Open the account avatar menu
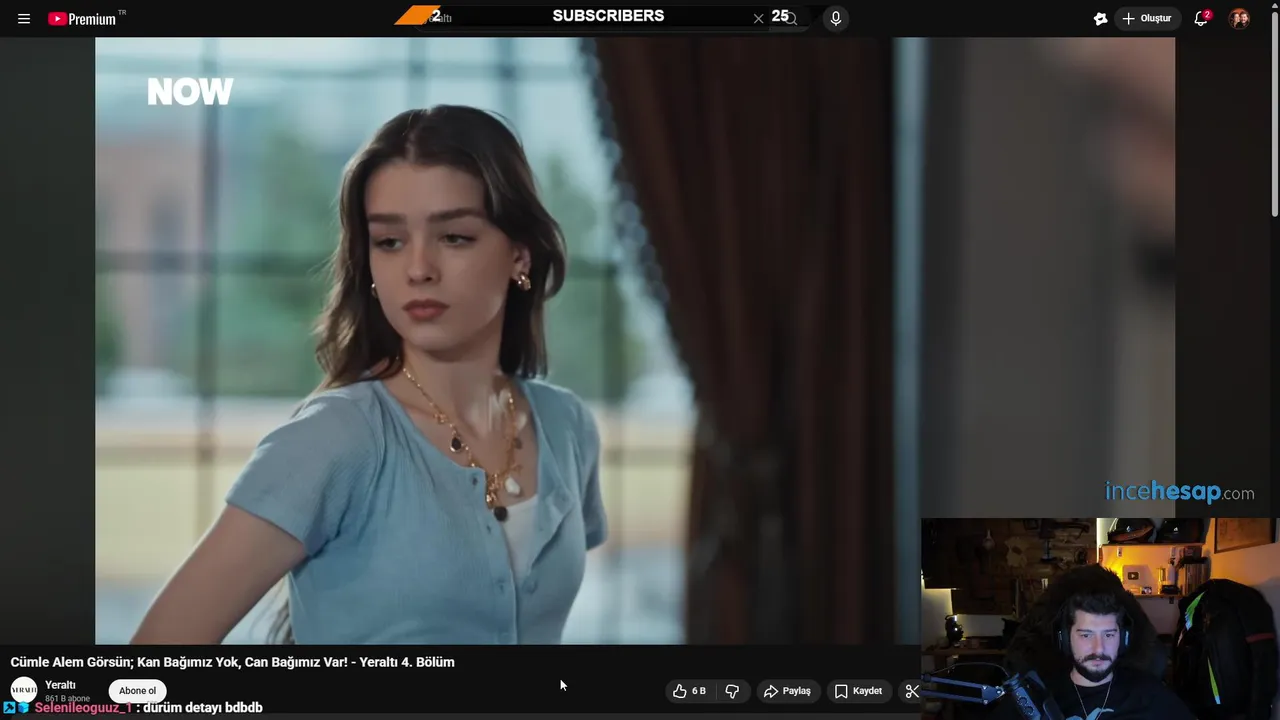 pyautogui.click(x=1239, y=18)
